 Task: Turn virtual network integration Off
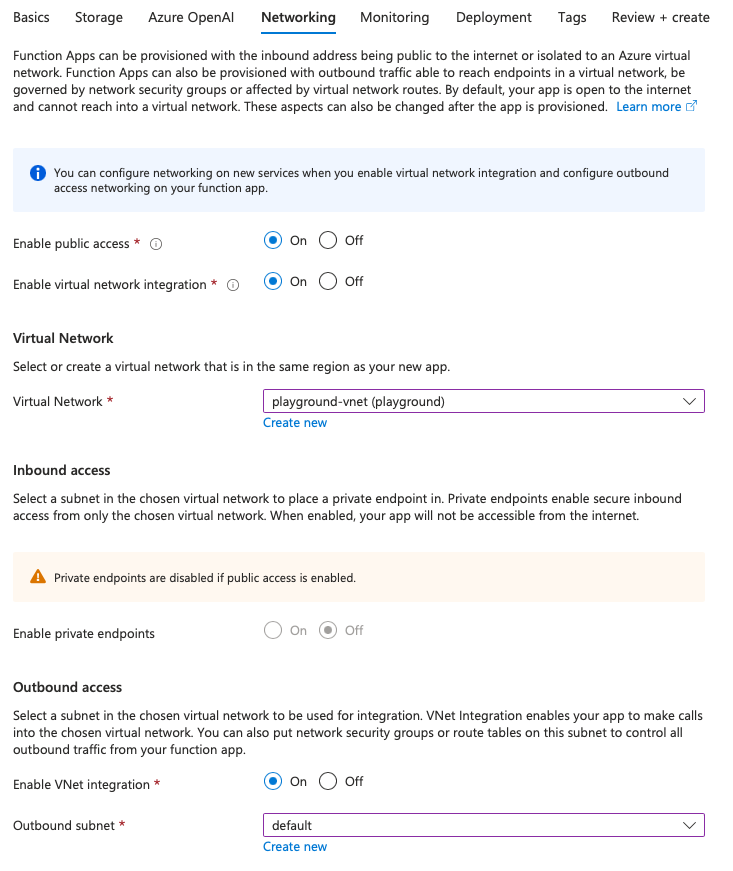[328, 282]
